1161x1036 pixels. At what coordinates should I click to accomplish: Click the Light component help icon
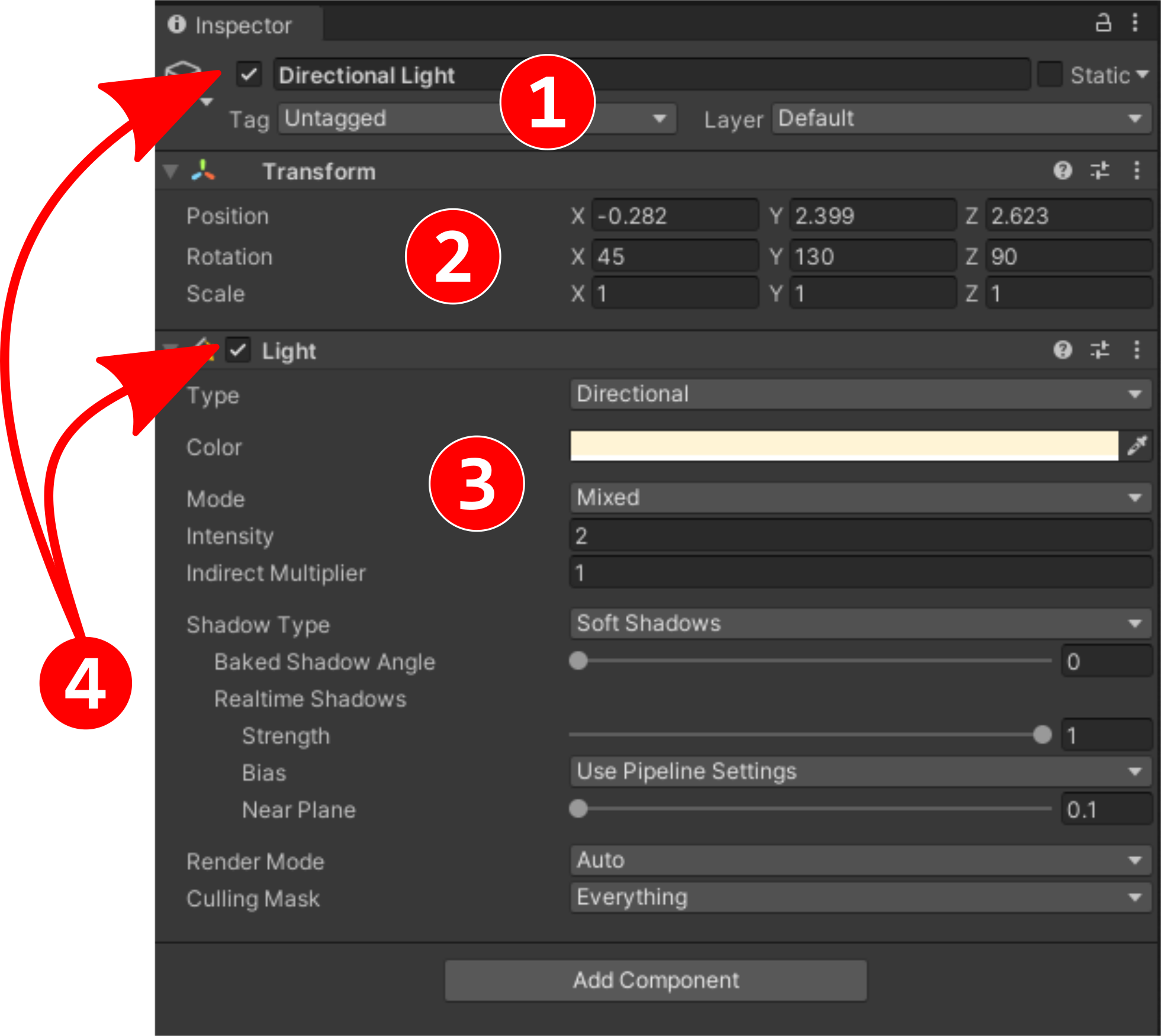pos(1063,350)
